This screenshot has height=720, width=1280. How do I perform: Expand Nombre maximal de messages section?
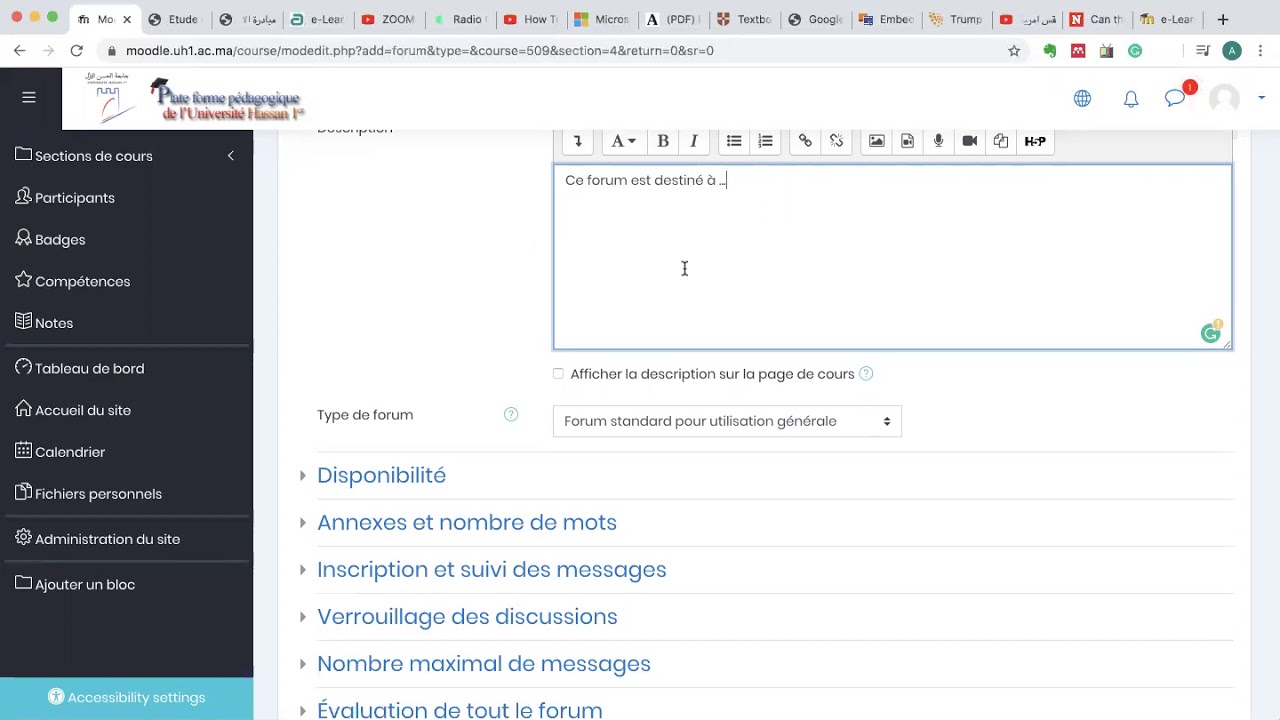coord(483,663)
